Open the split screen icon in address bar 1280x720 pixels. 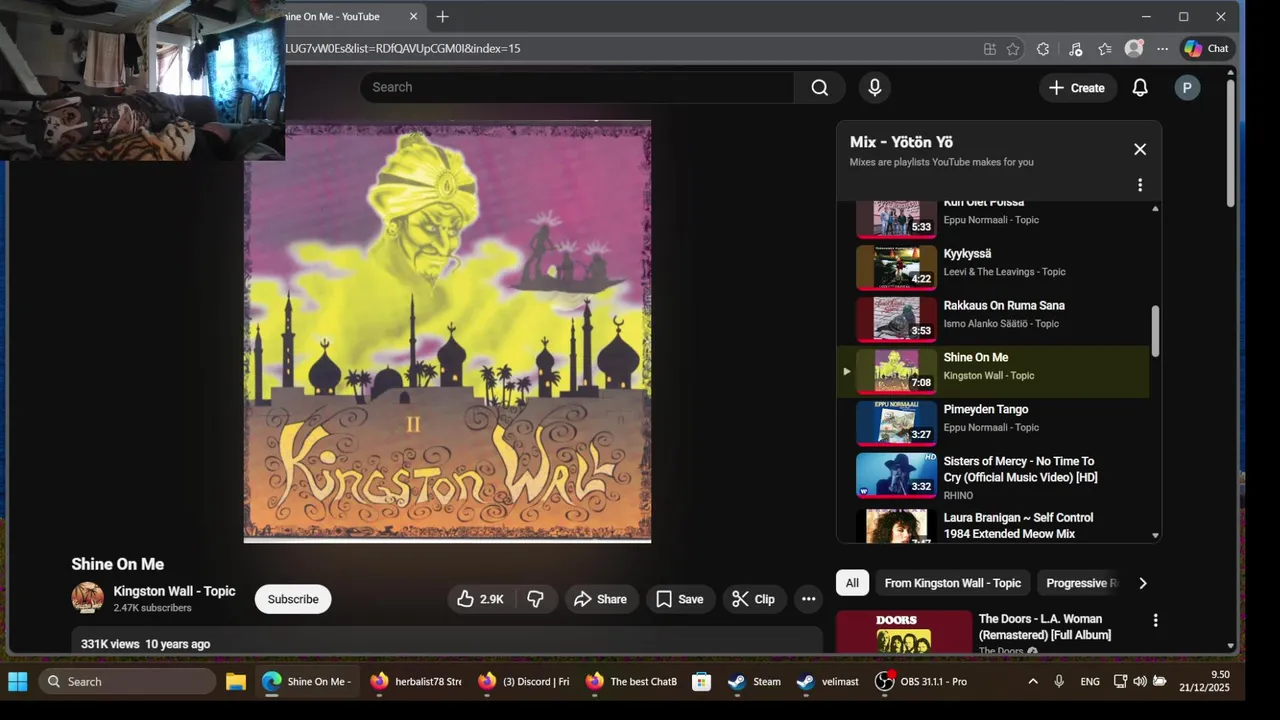click(x=989, y=48)
